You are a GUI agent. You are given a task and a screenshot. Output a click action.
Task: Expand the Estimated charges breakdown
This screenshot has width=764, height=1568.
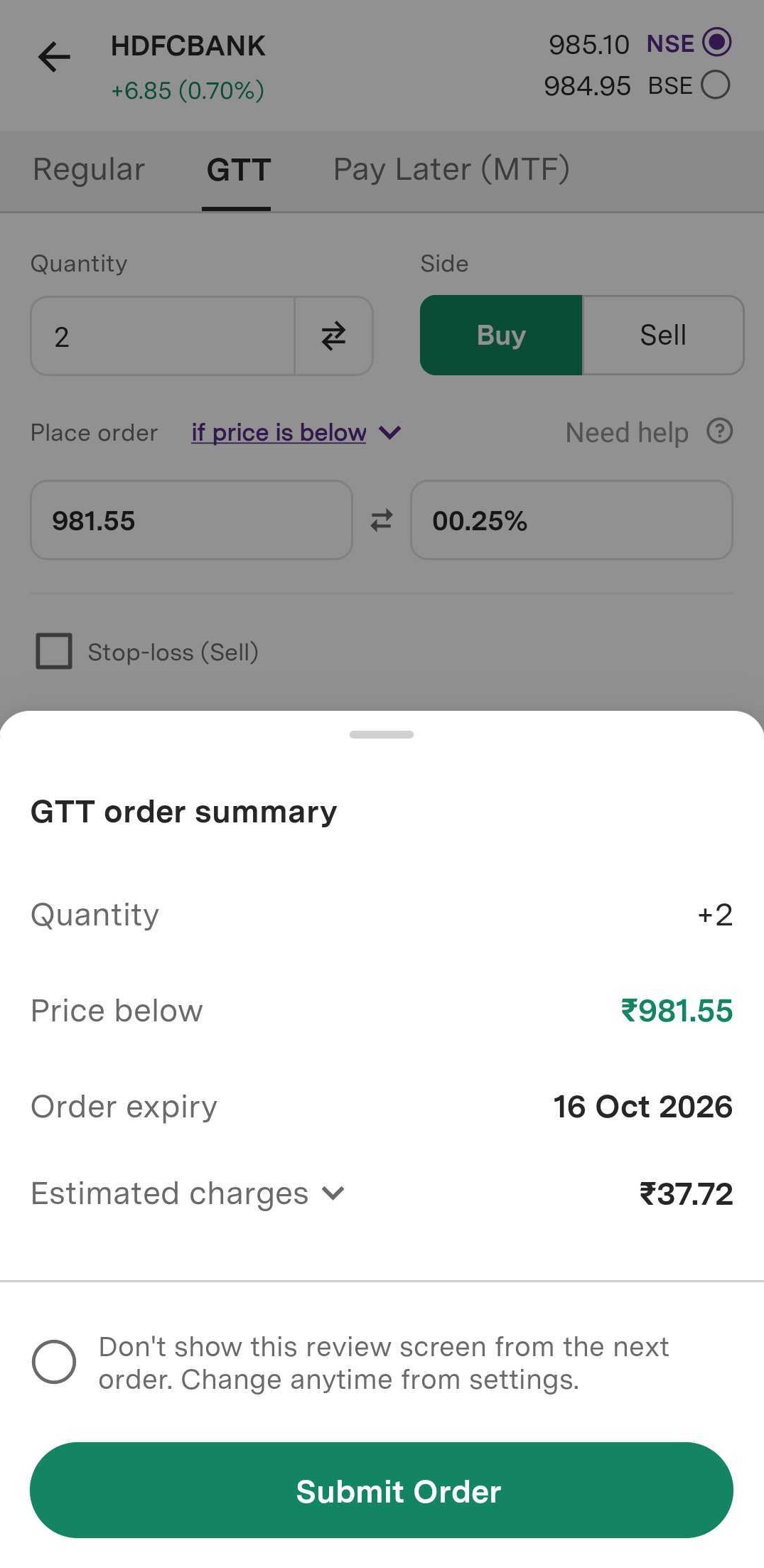333,1193
